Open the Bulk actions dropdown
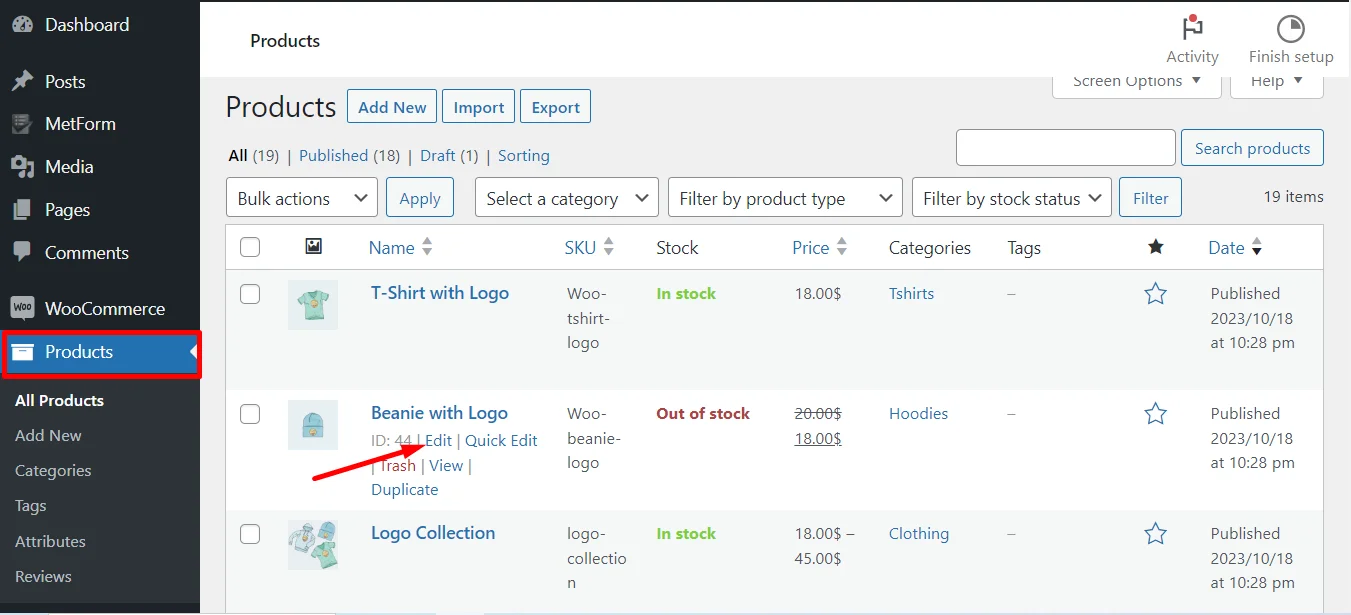The width and height of the screenshot is (1351, 615). pyautogui.click(x=302, y=198)
